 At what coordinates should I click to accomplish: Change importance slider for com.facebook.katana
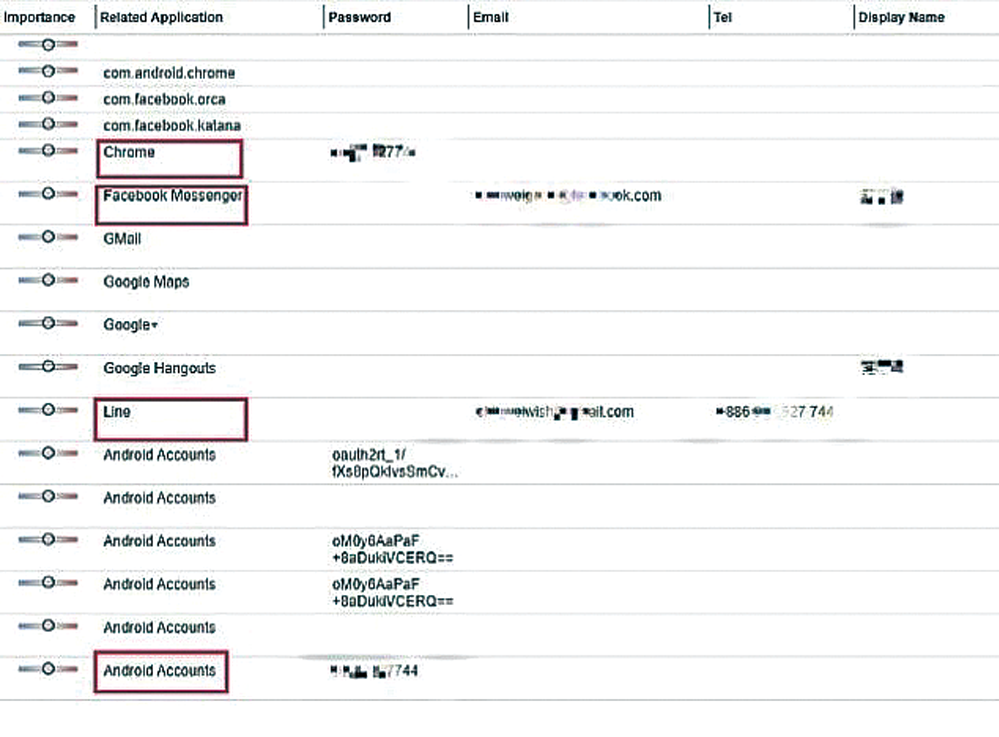point(48,124)
